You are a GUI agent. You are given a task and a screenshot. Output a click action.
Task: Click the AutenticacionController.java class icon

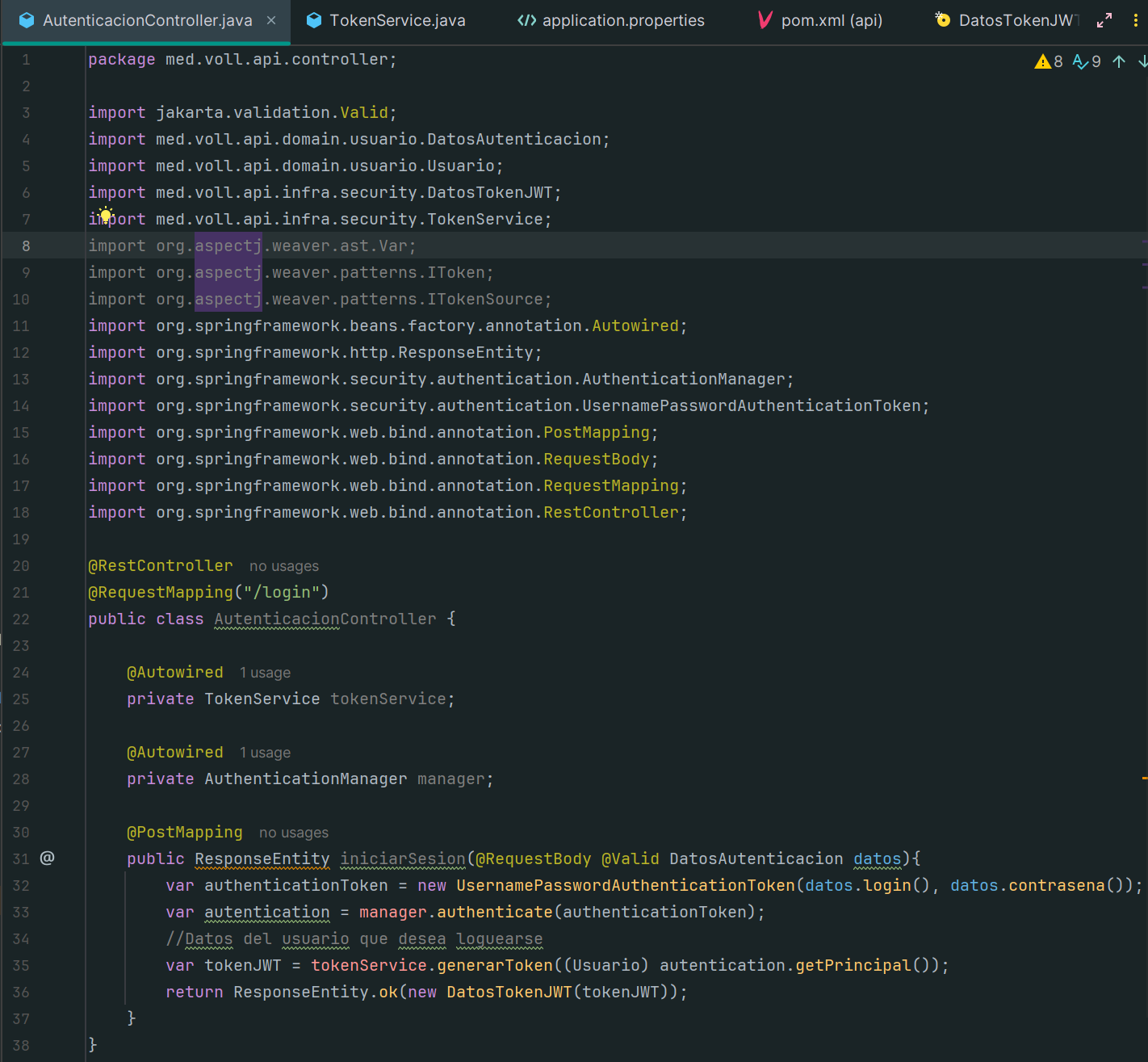(x=27, y=20)
